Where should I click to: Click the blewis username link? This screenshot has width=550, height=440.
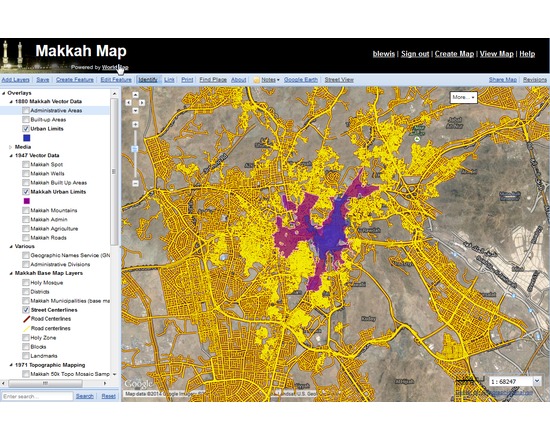pyautogui.click(x=384, y=54)
